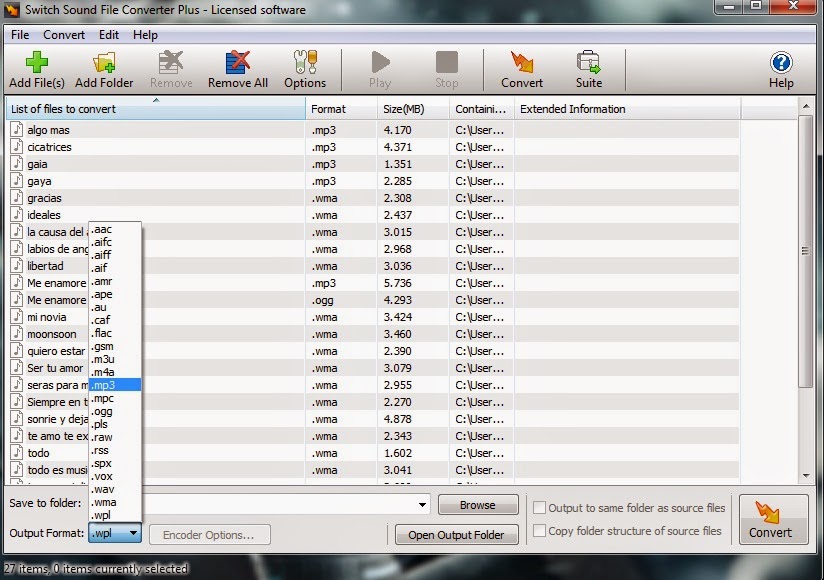Select the ideales file row

point(372,215)
